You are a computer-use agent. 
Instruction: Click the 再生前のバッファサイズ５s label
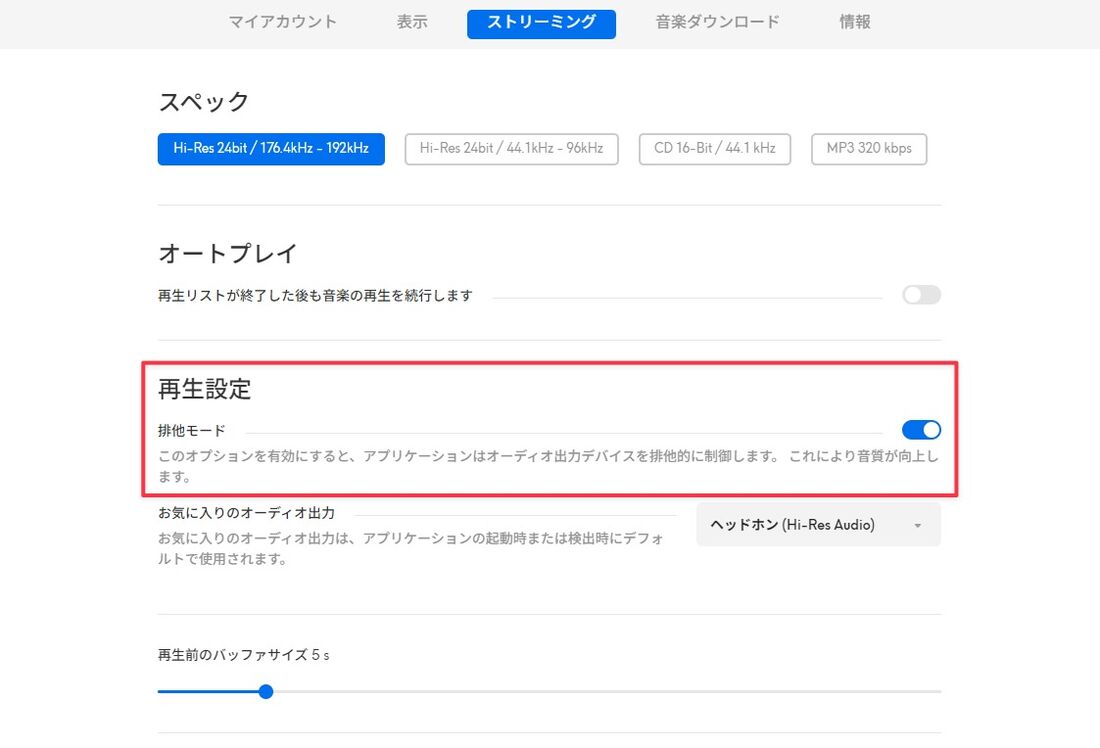[244, 654]
